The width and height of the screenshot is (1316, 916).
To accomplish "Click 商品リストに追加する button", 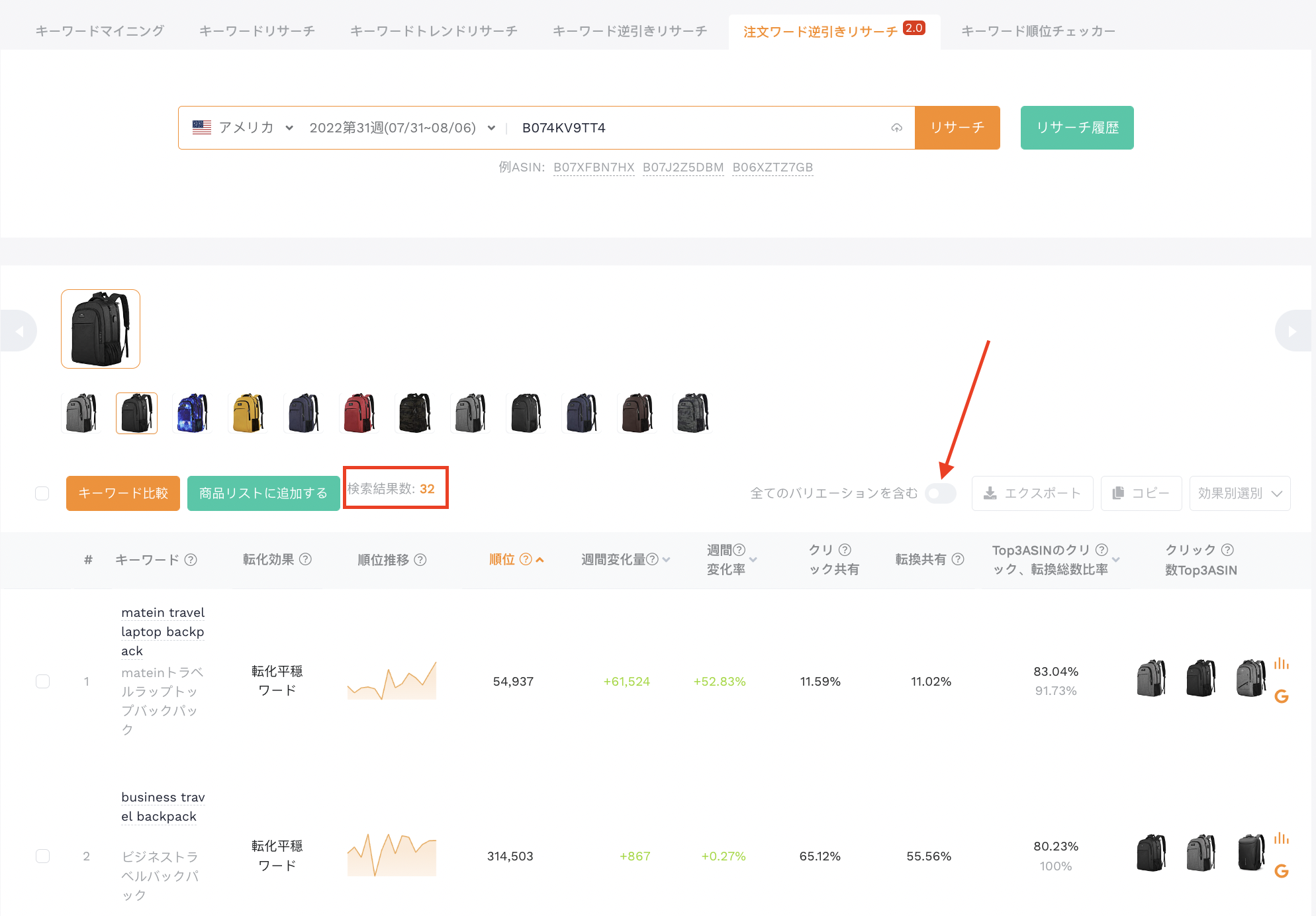I will pos(263,494).
